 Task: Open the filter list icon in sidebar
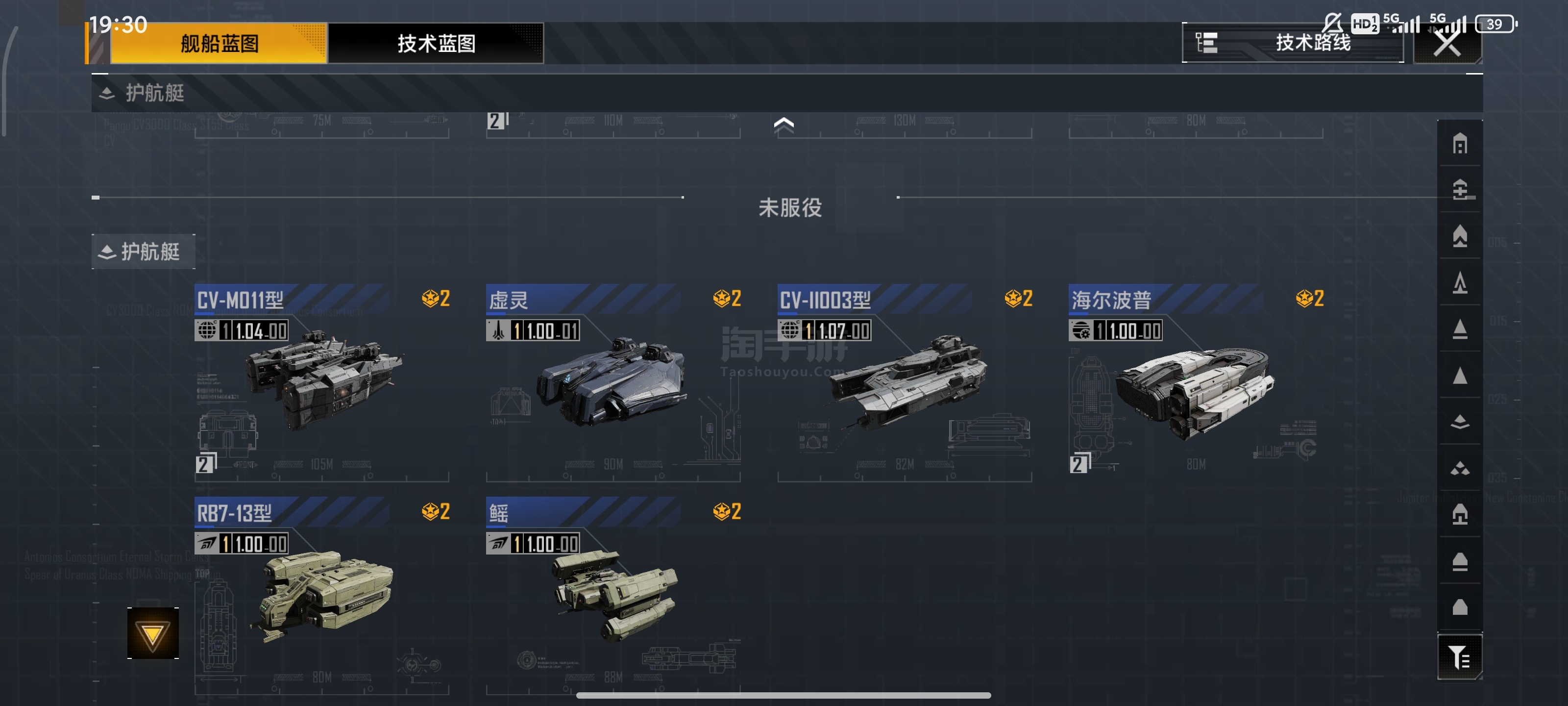[x=1460, y=656]
